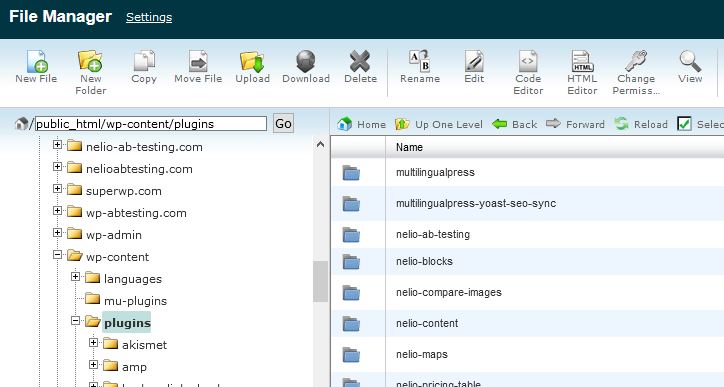
Task: Click the Go button
Action: (283, 124)
